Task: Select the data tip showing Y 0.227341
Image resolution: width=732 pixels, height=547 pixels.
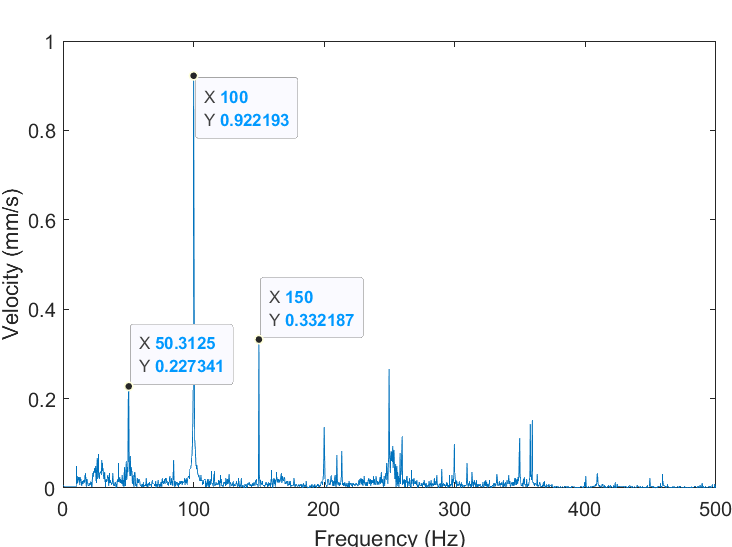Action: tap(182, 354)
